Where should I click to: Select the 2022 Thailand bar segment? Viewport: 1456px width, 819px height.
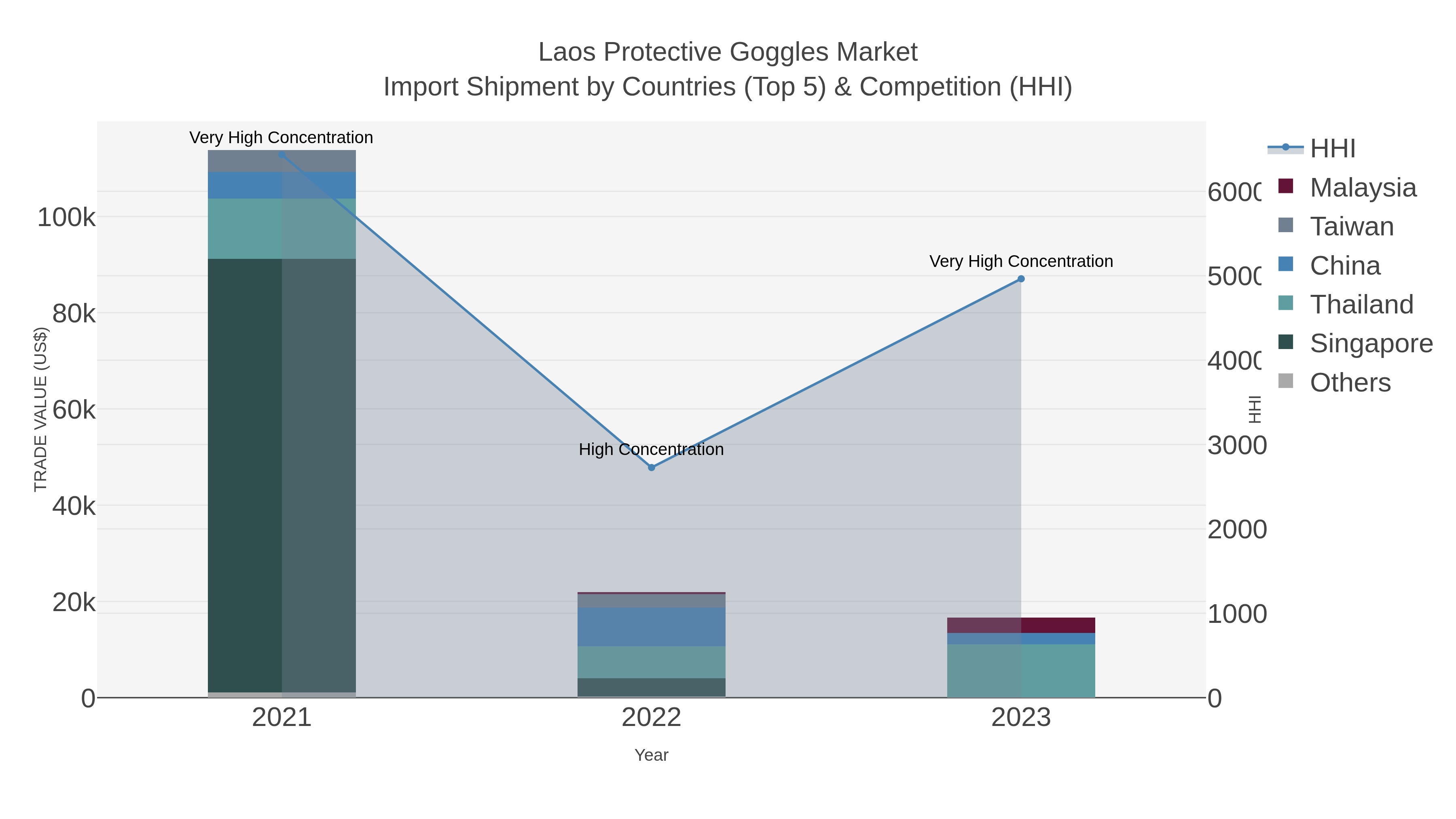point(651,662)
